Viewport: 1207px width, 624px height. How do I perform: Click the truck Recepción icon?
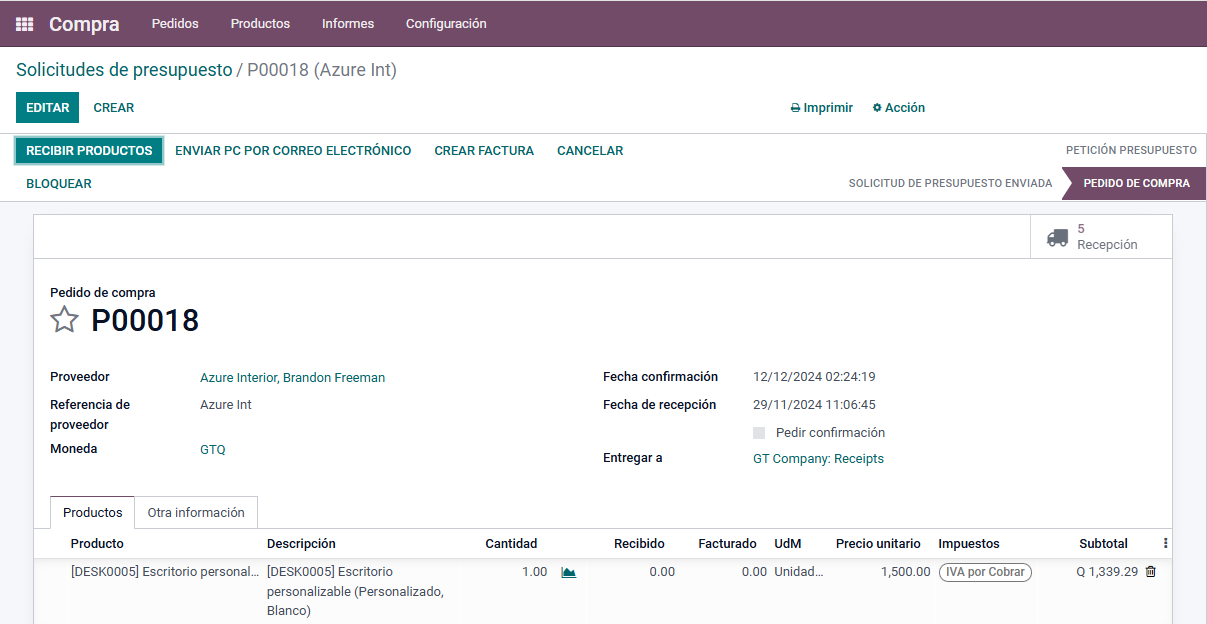point(1057,237)
